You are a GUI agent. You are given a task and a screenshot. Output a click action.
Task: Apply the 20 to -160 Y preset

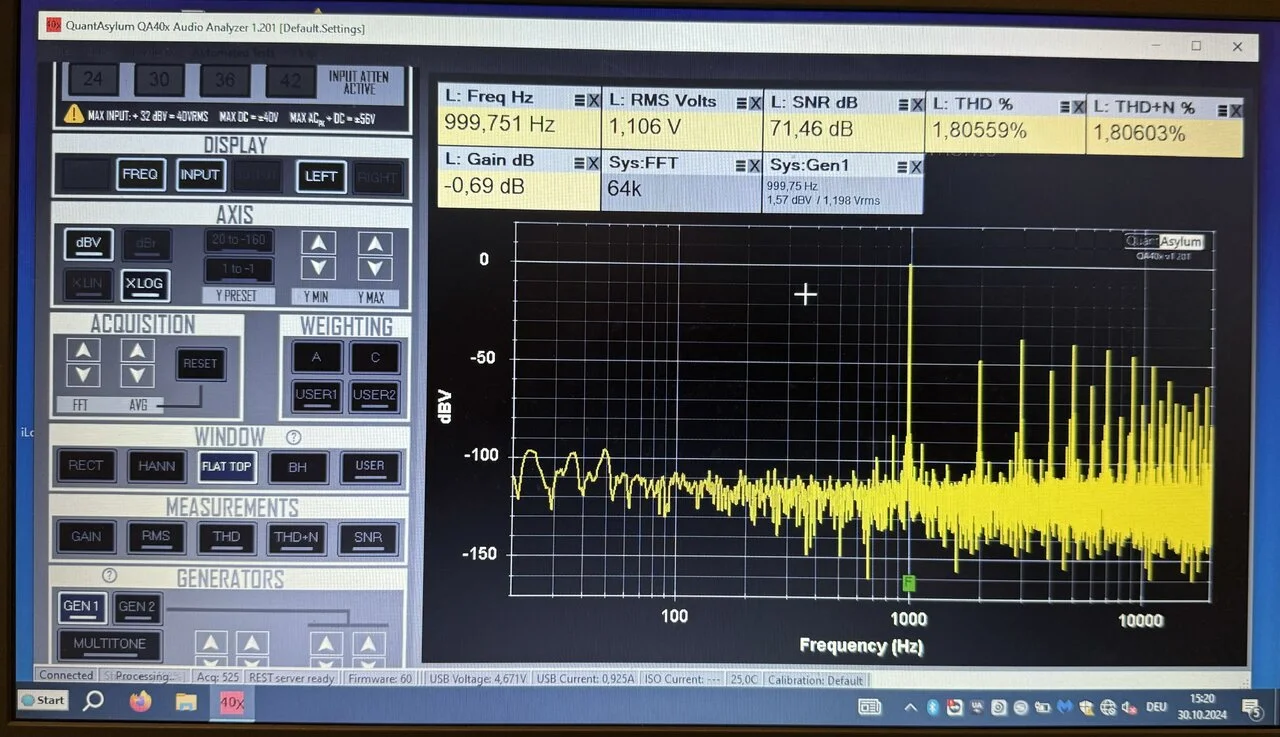(239, 240)
